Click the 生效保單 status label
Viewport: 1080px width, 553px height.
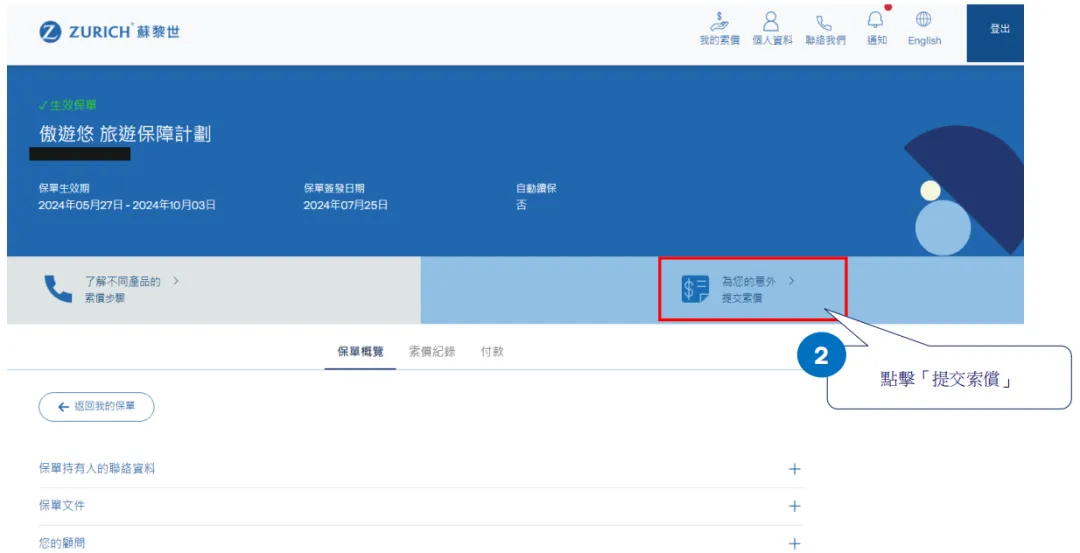[68, 105]
